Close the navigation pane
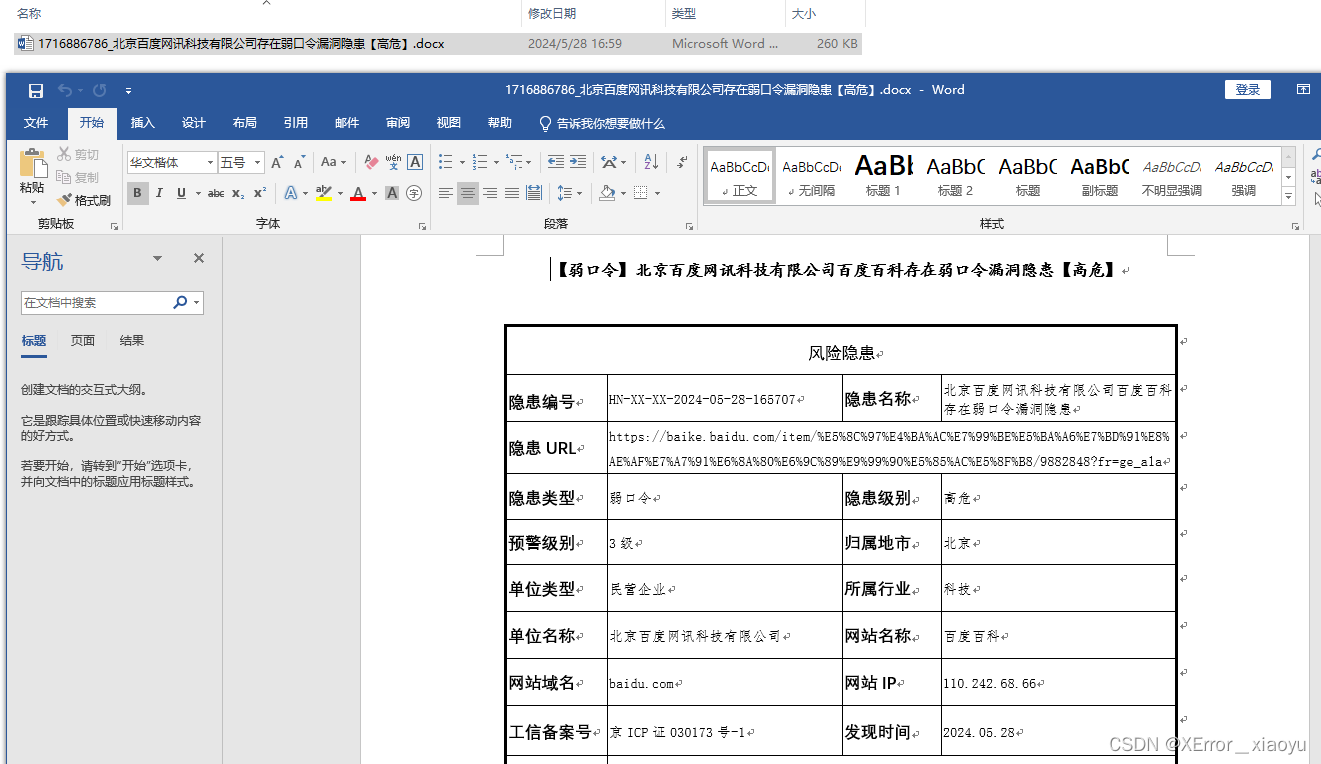The height and width of the screenshot is (764, 1321). tap(199, 259)
